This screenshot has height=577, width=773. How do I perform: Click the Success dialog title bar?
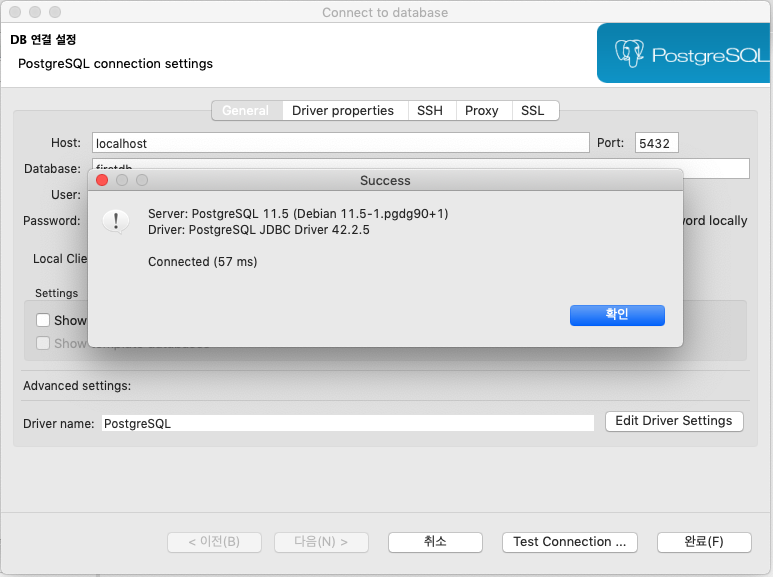[385, 180]
